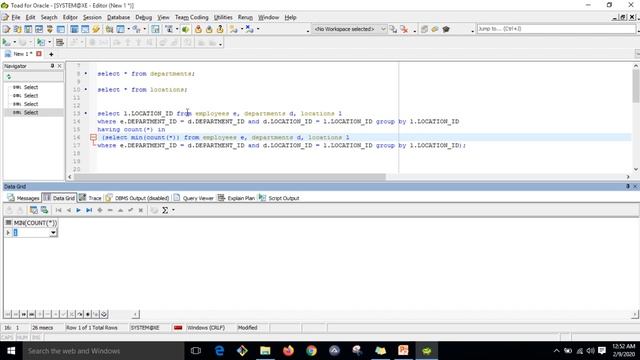Click the green Commit icon in main toolbar
Image resolution: width=640 pixels, height=360 pixels.
(186, 29)
